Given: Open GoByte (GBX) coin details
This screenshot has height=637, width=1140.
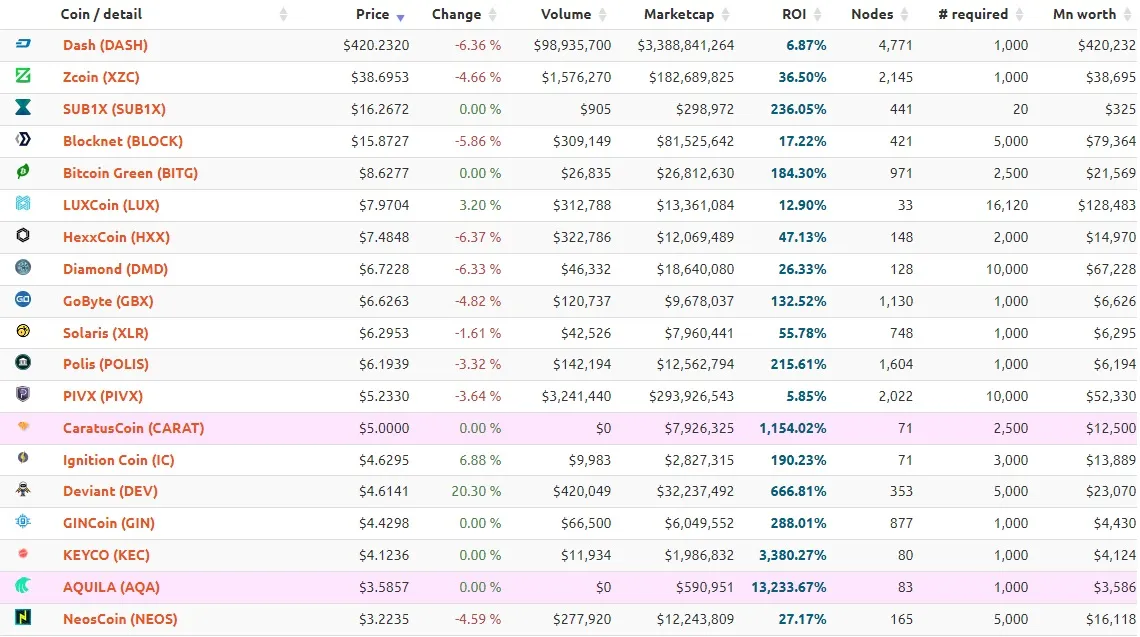Looking at the screenshot, I should point(108,301).
